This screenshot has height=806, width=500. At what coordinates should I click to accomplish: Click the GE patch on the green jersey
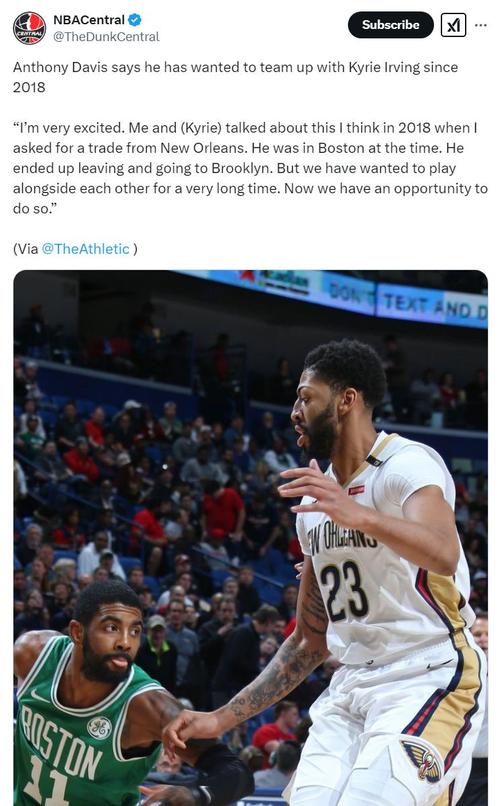point(99,728)
